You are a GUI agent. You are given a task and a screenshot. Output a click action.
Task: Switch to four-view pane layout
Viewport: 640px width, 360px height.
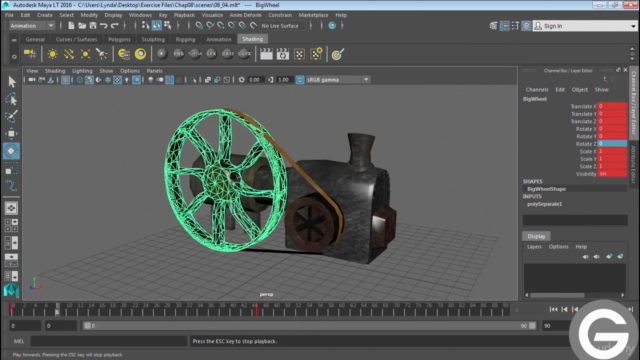[x=11, y=225]
